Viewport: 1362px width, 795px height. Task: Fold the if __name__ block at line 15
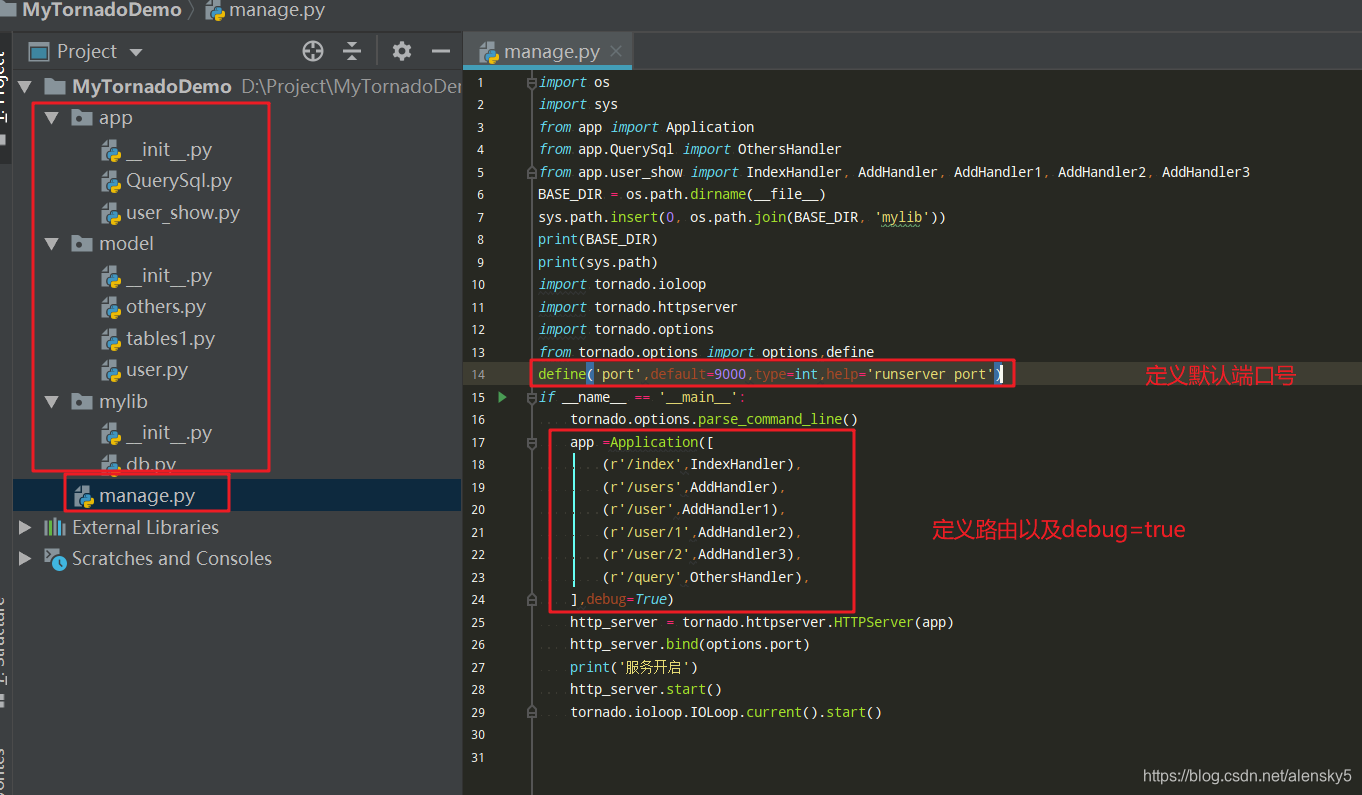tap(532, 397)
